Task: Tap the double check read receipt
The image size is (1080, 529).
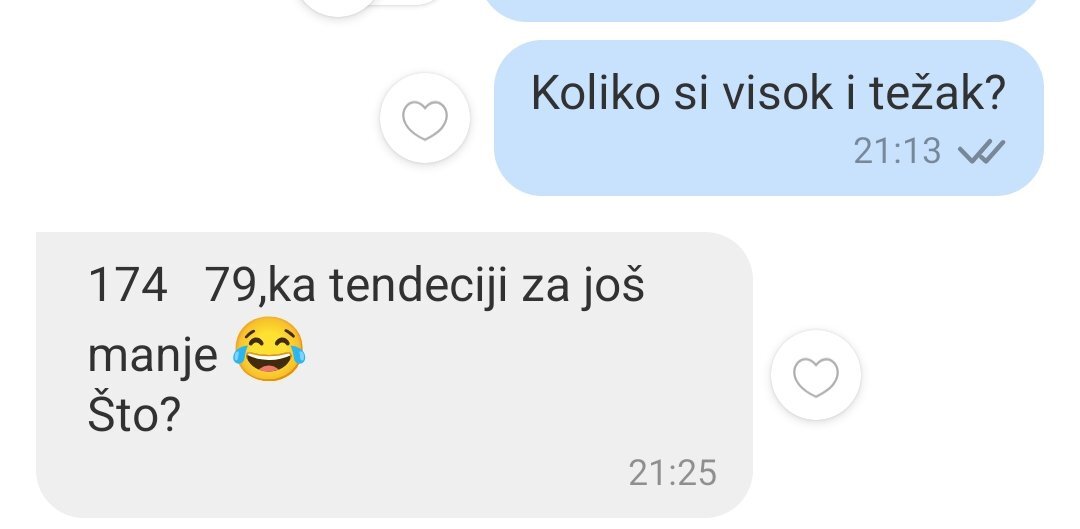Action: [x=982, y=150]
